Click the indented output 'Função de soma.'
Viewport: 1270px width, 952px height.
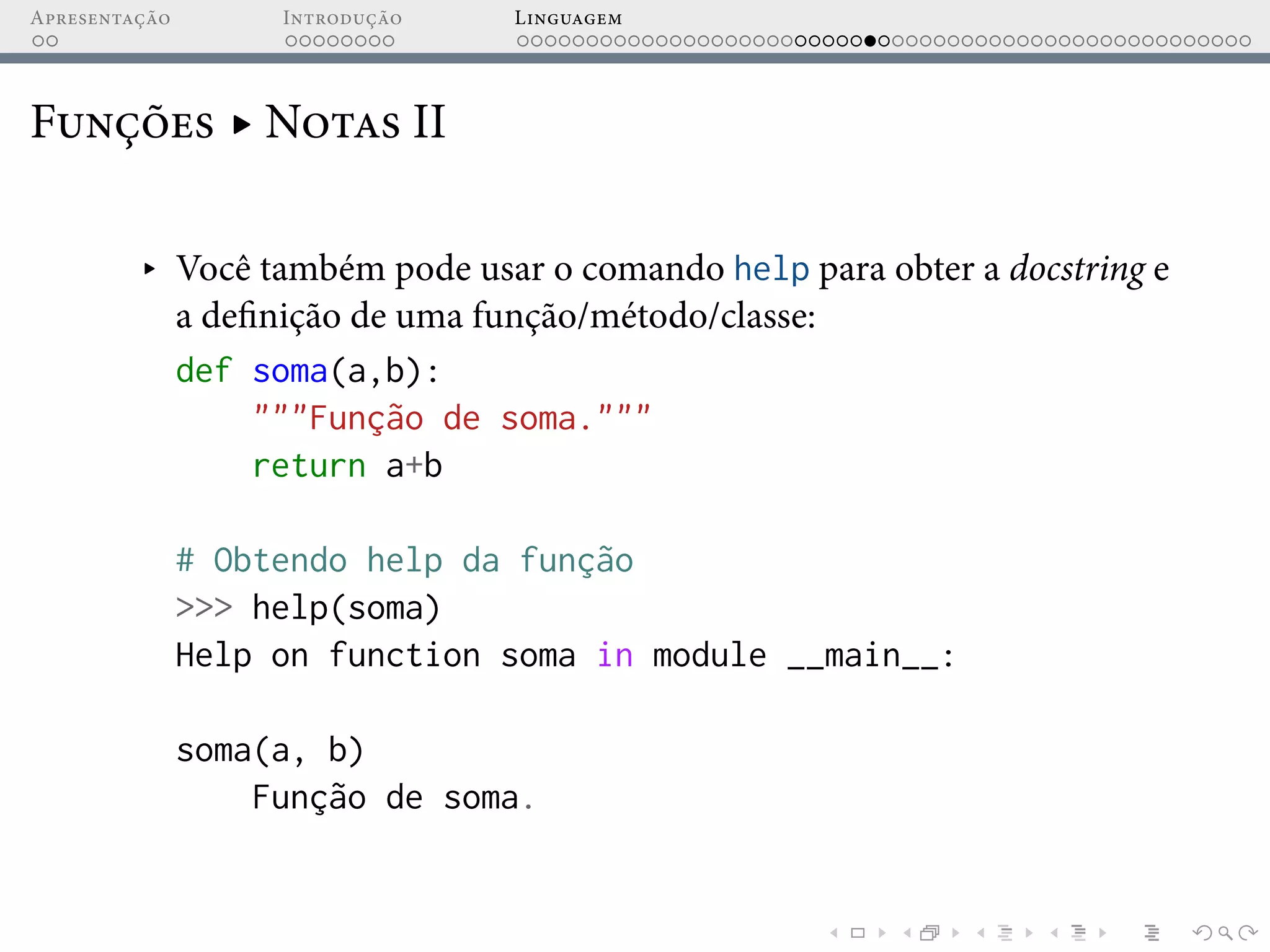tap(393, 798)
